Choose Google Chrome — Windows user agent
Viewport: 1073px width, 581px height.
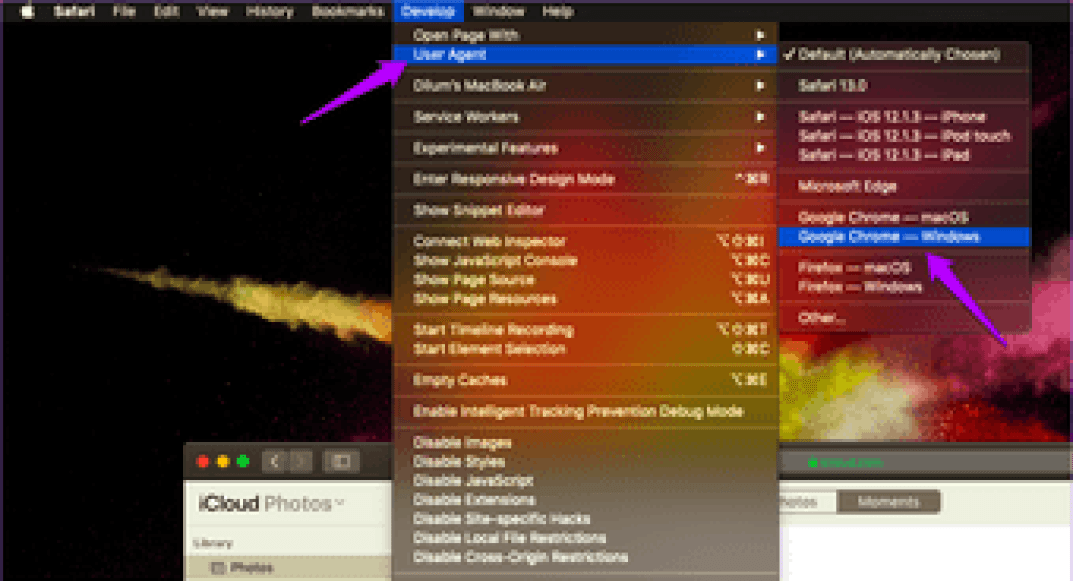click(x=888, y=237)
